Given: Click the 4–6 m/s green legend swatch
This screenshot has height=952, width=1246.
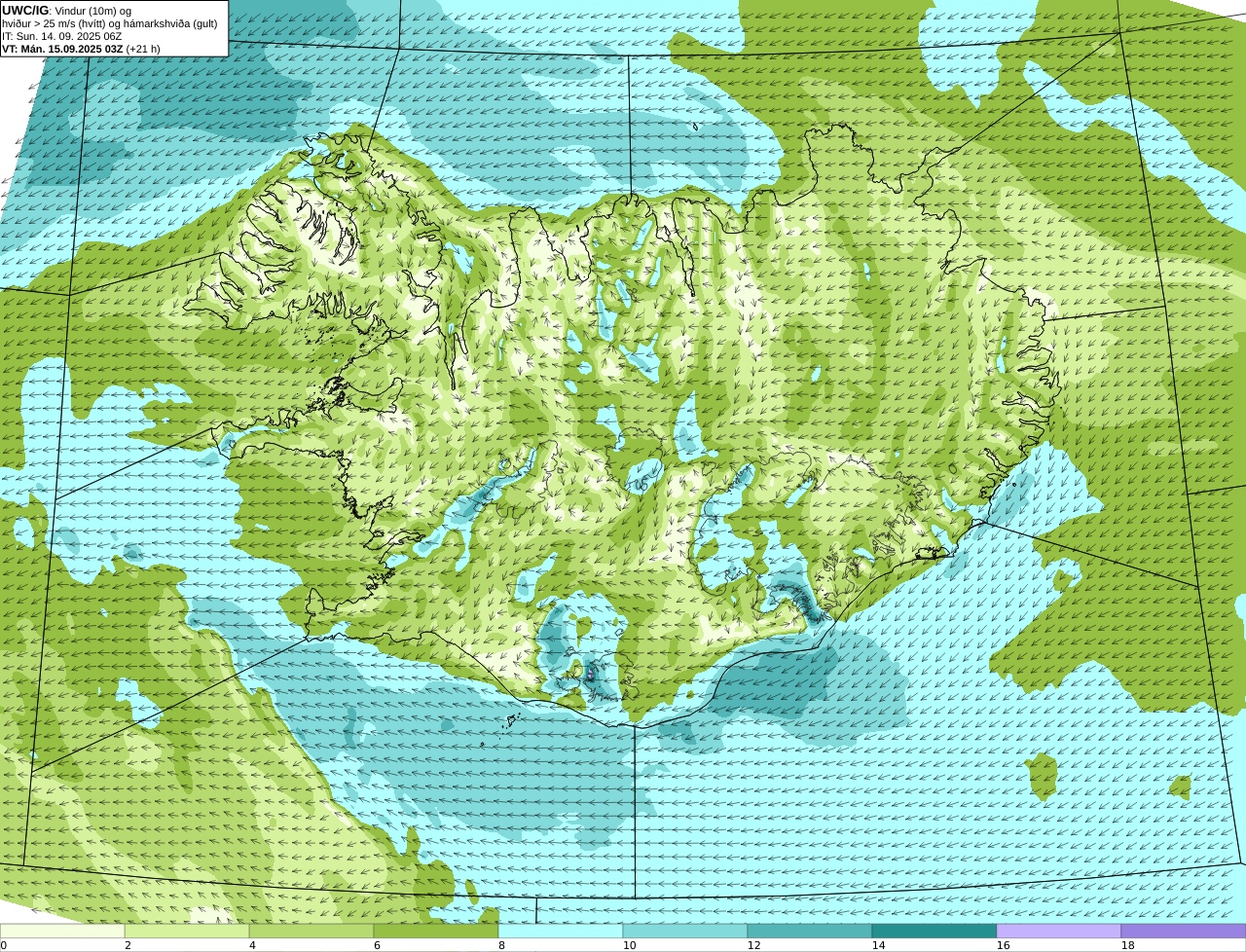Looking at the screenshot, I should pyautogui.click(x=311, y=932).
